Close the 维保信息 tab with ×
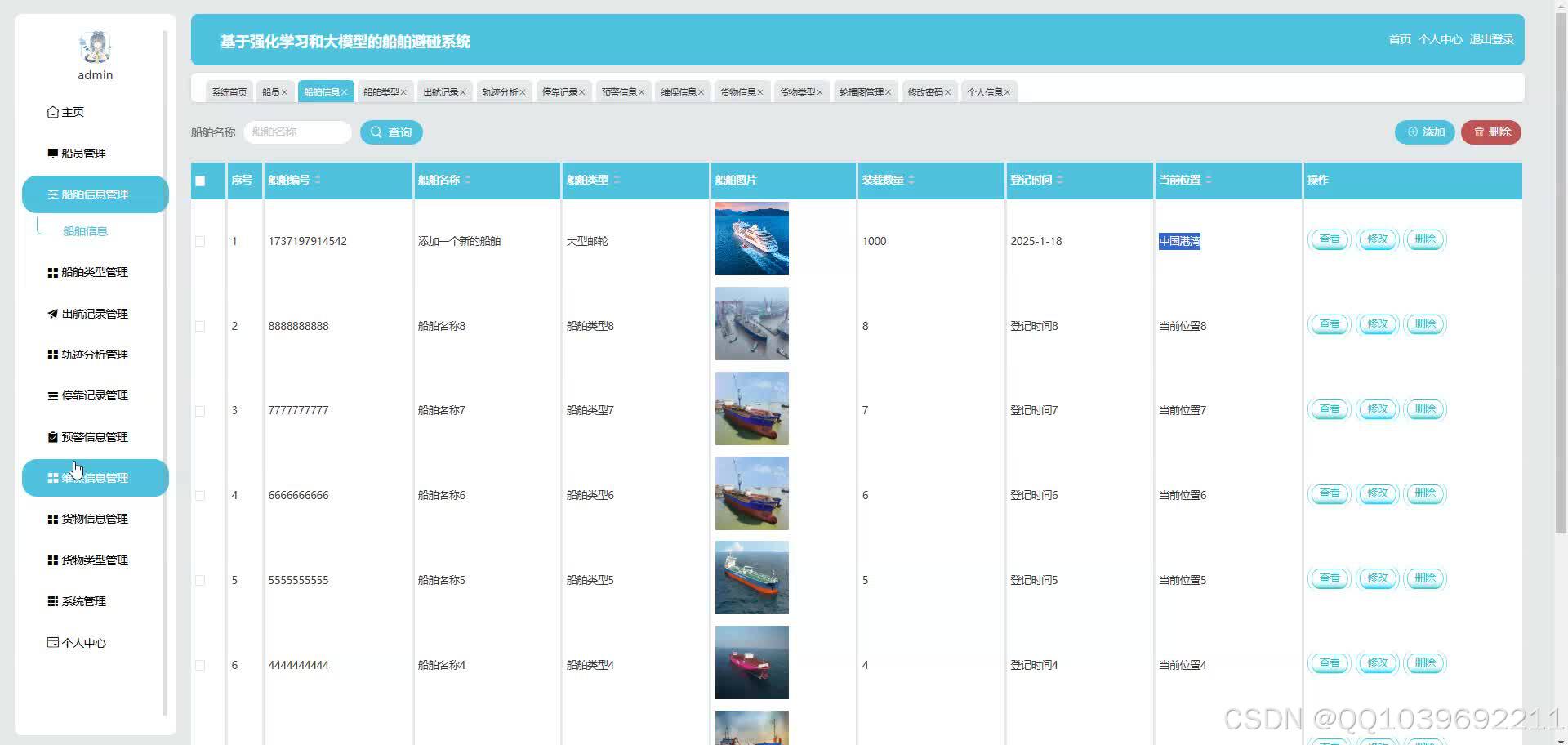1568x745 pixels. 701,92
